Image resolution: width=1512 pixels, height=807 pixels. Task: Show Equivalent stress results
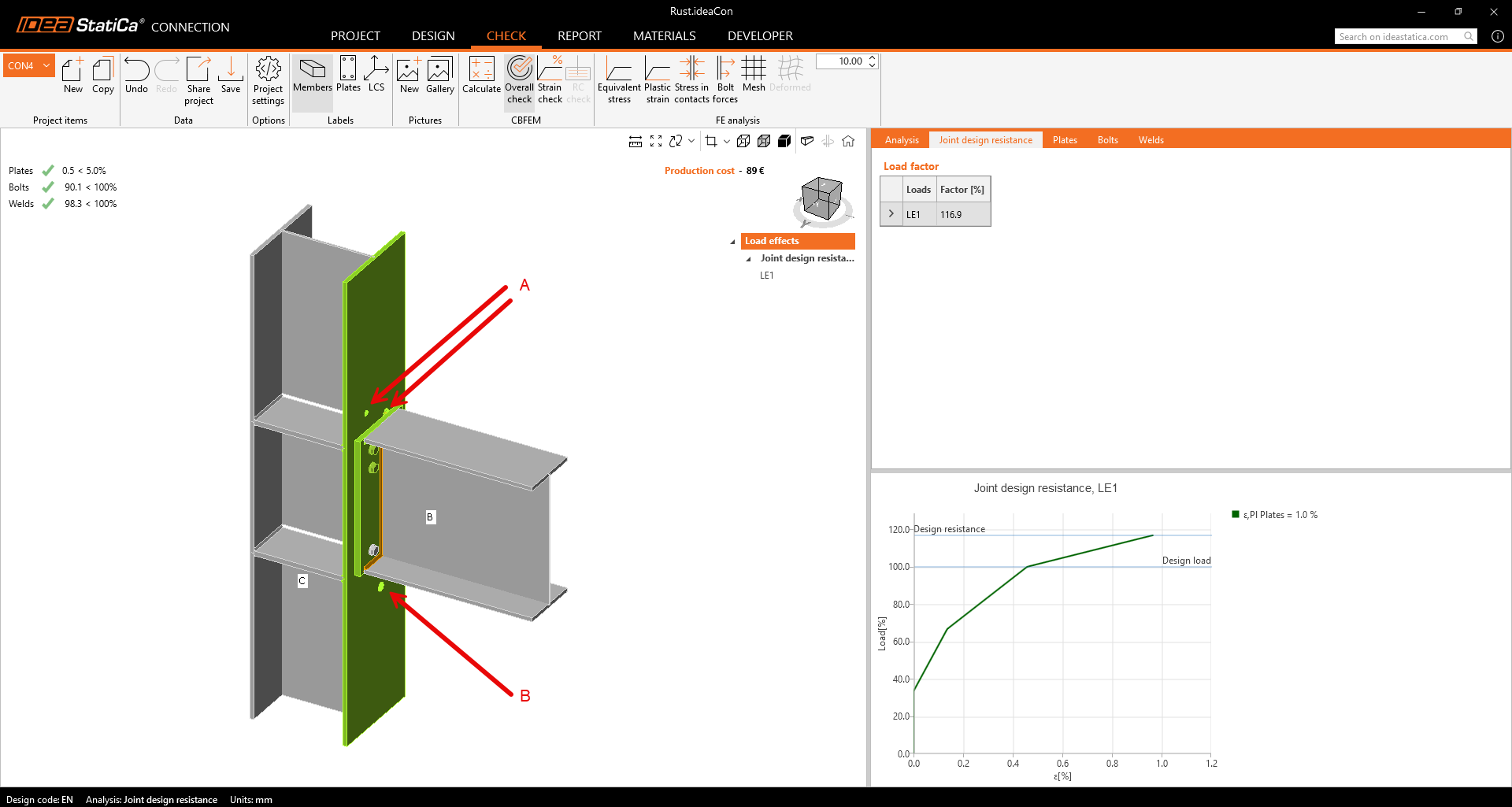point(619,80)
